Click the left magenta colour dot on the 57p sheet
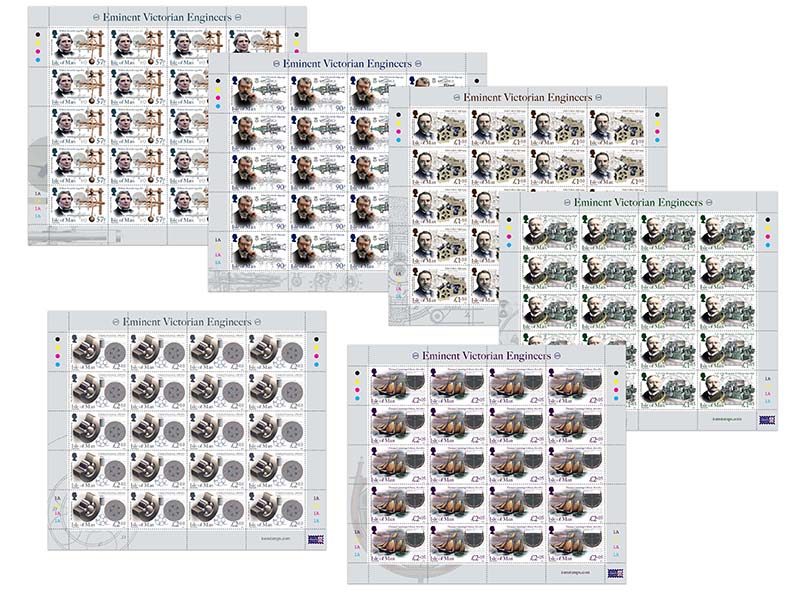This screenshot has width=800, height=600. [x=38, y=52]
